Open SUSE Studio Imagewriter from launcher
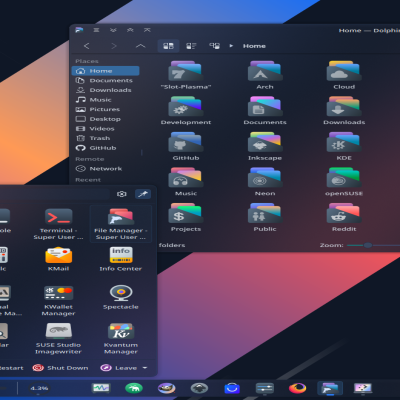Image resolution: width=400 pixels, height=400 pixels. [58, 339]
